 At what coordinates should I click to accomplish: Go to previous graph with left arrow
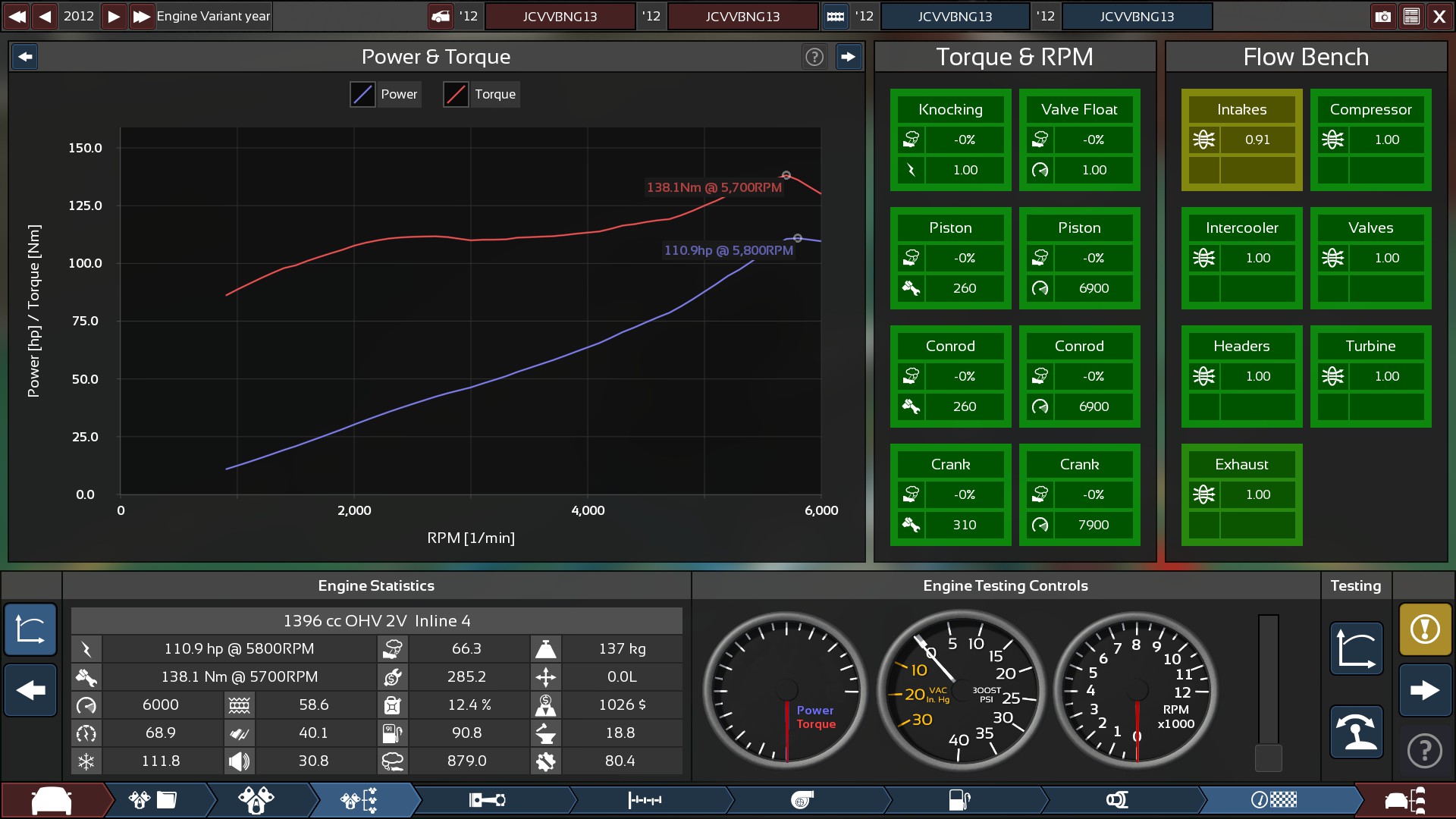point(25,57)
